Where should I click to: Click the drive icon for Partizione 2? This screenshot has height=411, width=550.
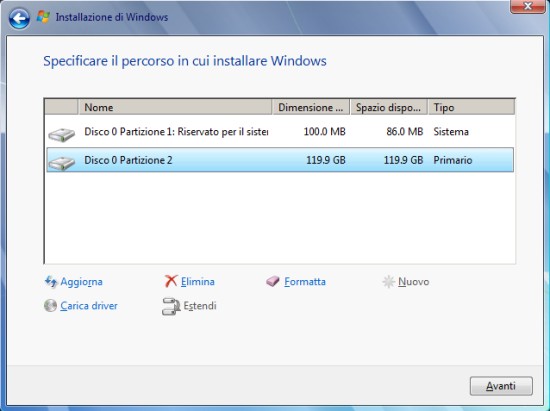coord(61,163)
